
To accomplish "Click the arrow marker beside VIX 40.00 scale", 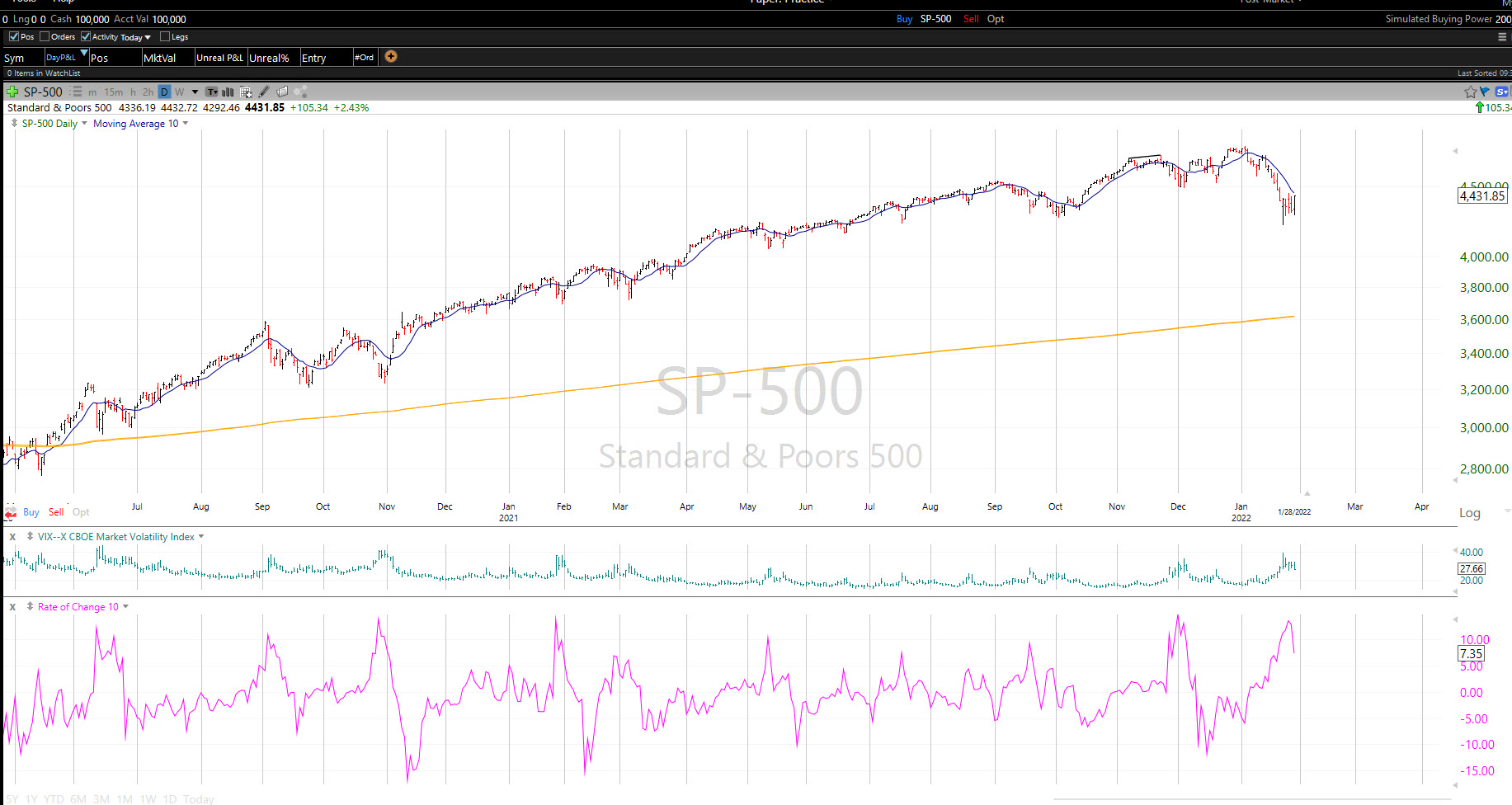I will click(1455, 551).
